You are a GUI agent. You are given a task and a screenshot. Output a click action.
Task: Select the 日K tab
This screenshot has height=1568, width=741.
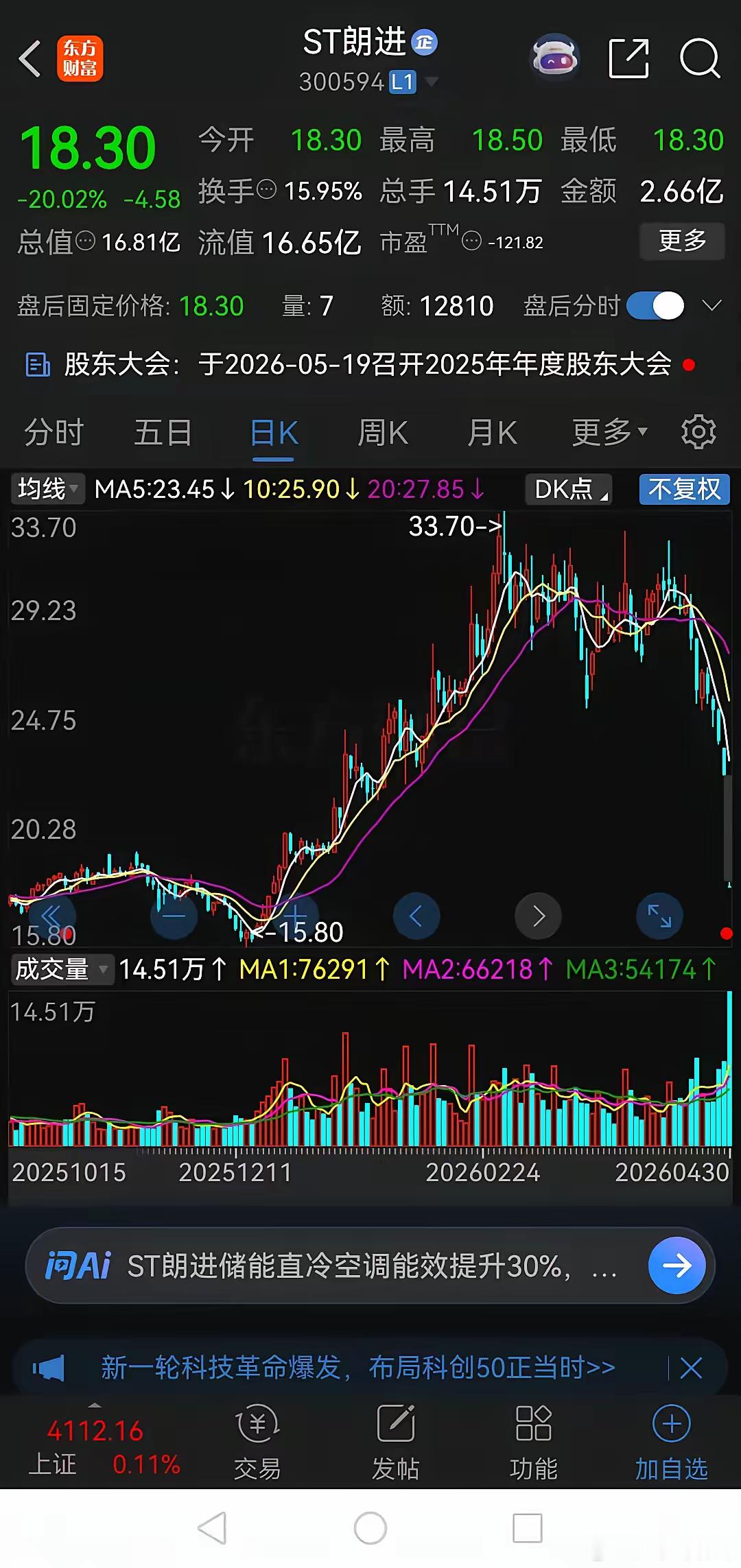tap(274, 434)
